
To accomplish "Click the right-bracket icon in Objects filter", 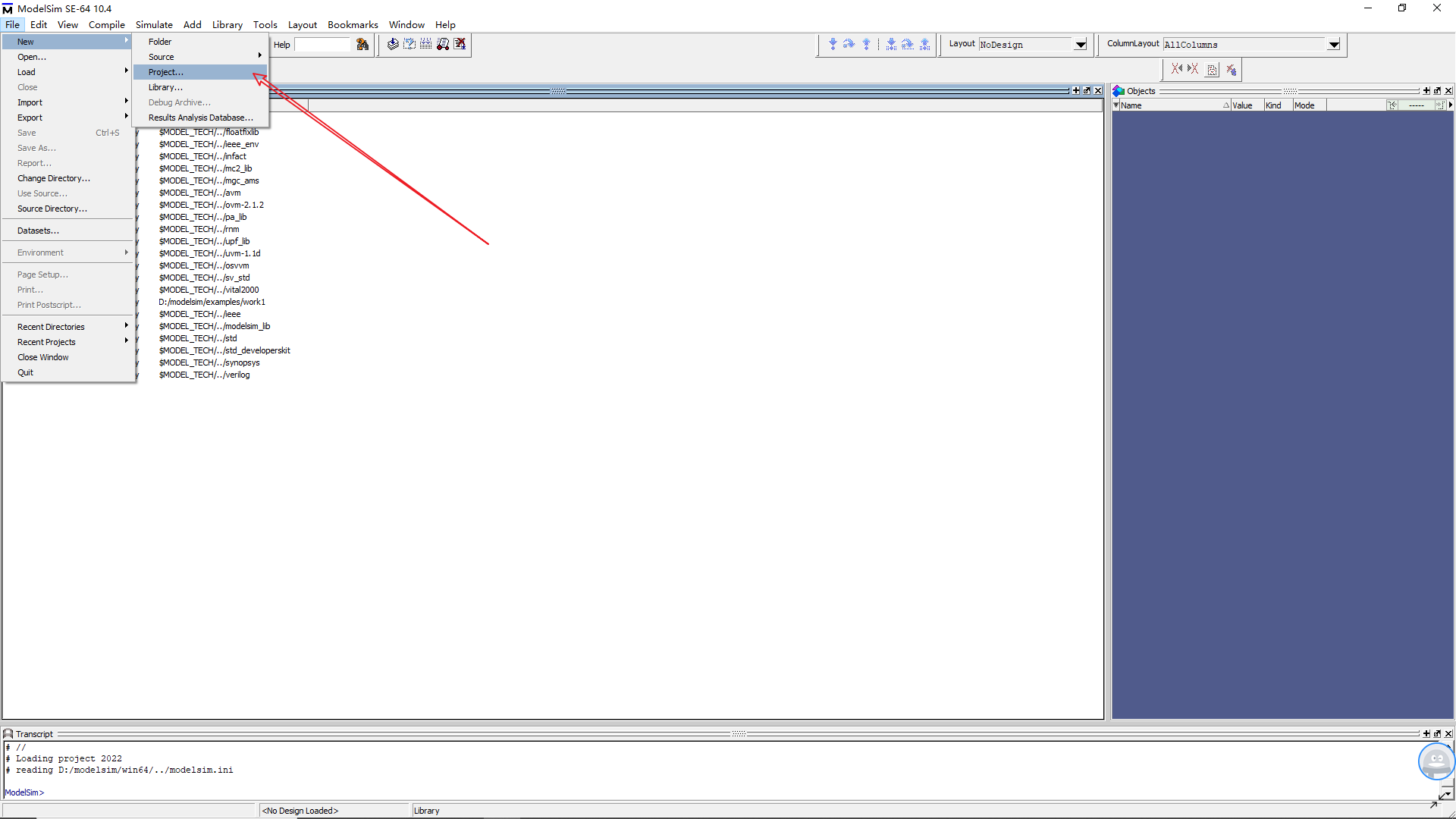I will 1439,105.
